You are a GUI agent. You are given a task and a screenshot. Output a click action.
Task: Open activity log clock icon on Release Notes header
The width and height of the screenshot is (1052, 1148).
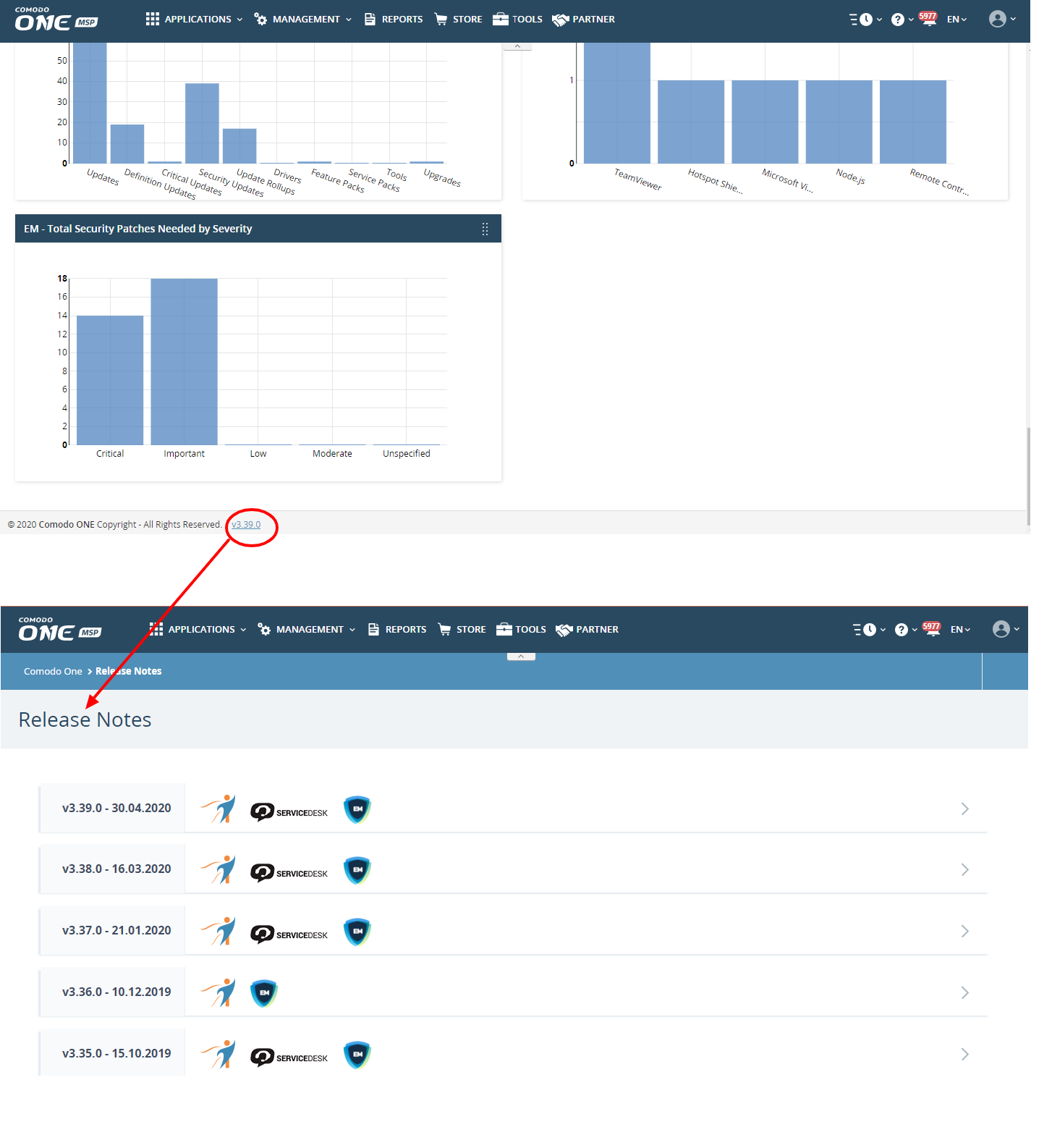coord(869,630)
